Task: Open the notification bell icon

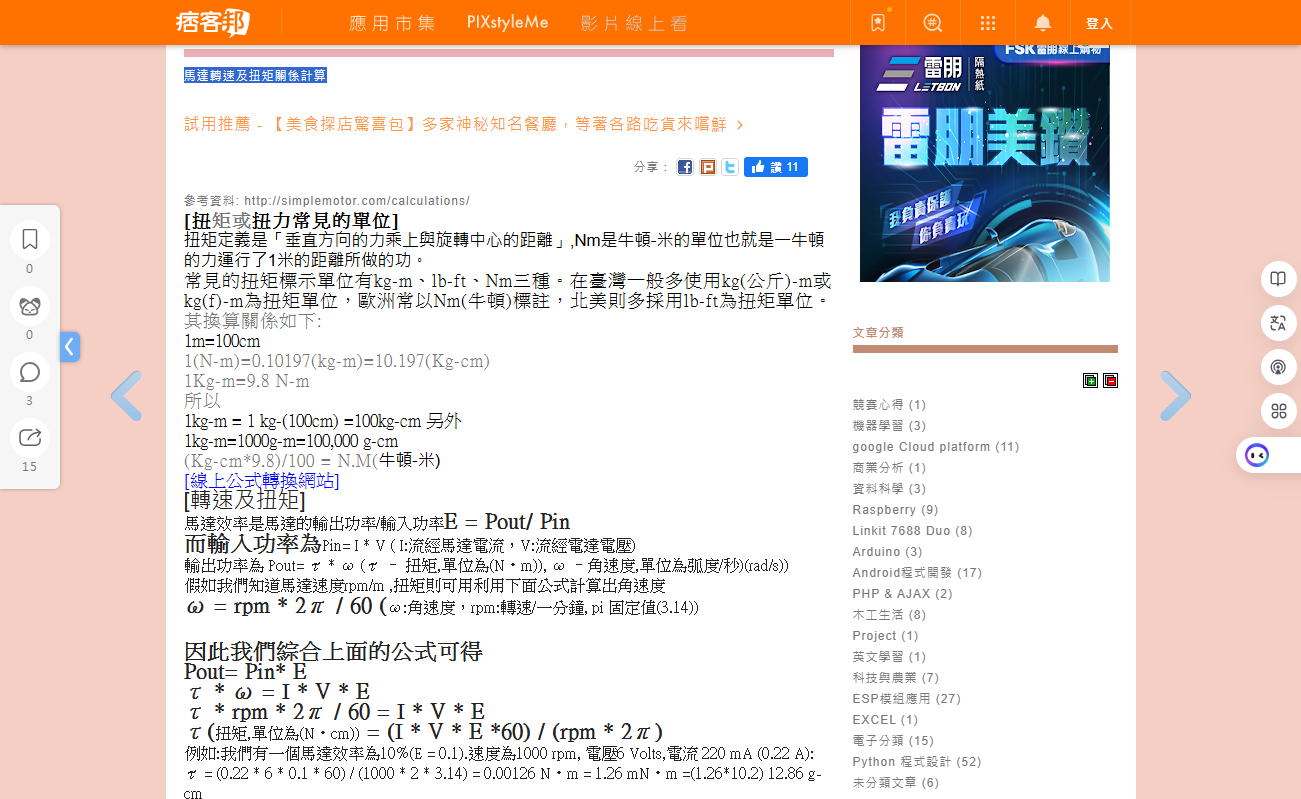Action: (x=1042, y=22)
